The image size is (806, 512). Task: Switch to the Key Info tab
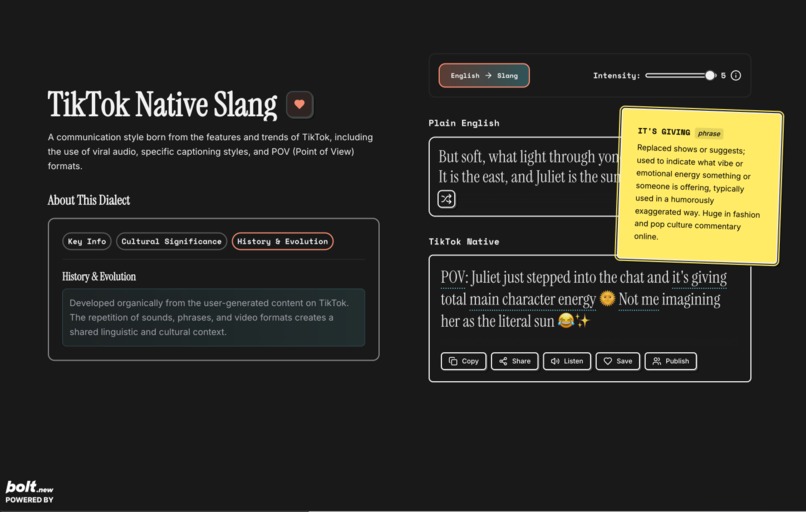[87, 241]
